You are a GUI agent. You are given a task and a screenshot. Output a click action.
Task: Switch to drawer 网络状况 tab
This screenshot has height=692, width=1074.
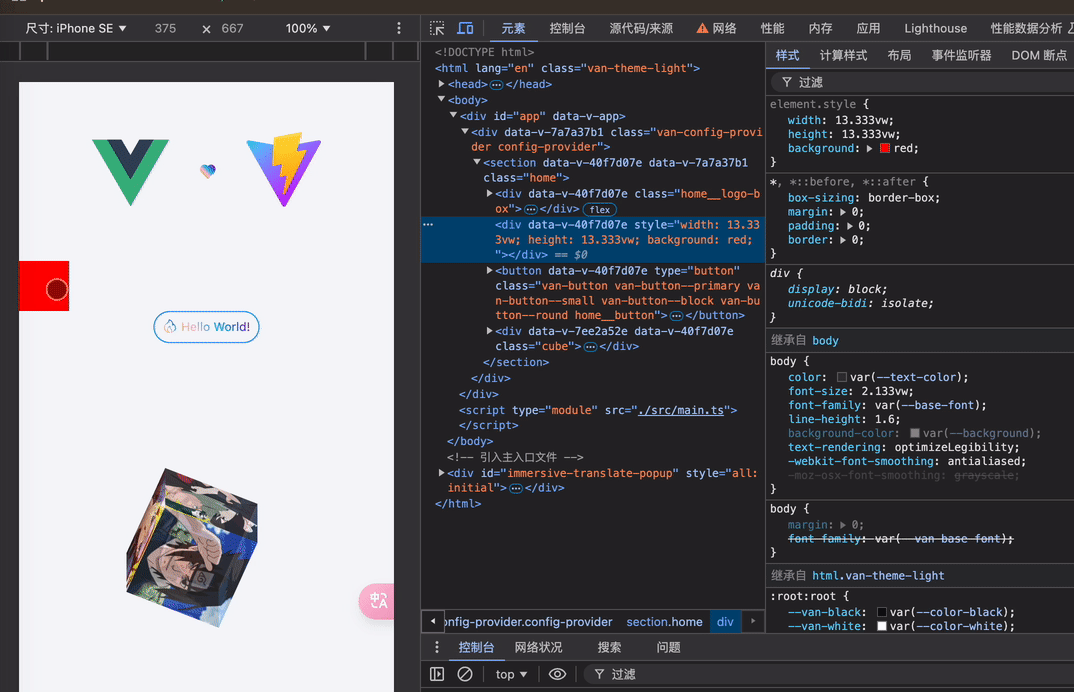click(x=538, y=647)
